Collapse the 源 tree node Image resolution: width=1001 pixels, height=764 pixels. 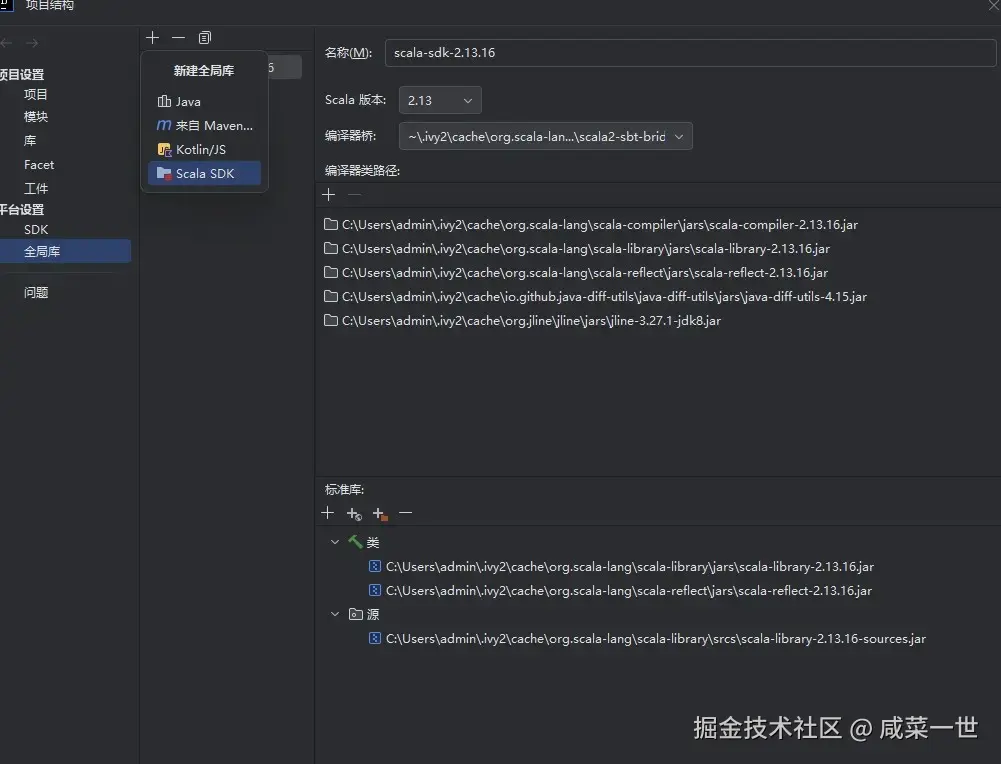[335, 614]
